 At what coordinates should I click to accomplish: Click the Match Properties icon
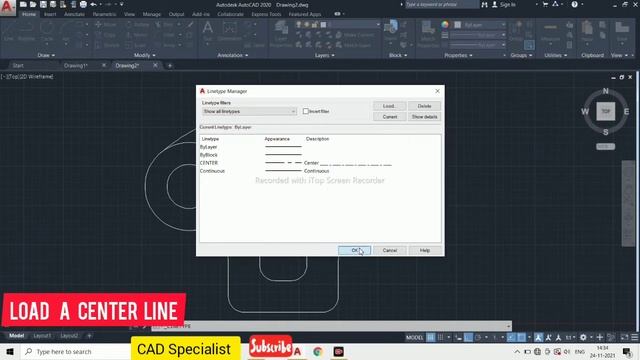point(428,33)
